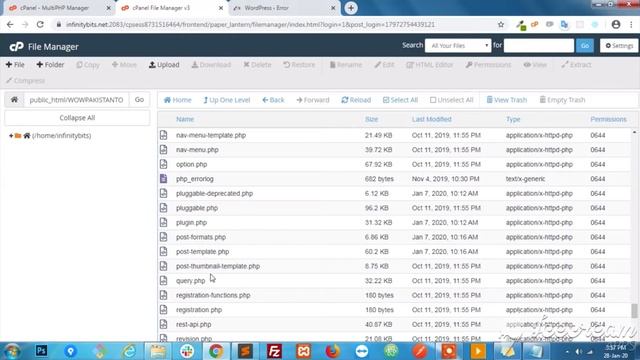The image size is (640, 360).
Task: Select registration-functions.php file name
Action: point(213,295)
